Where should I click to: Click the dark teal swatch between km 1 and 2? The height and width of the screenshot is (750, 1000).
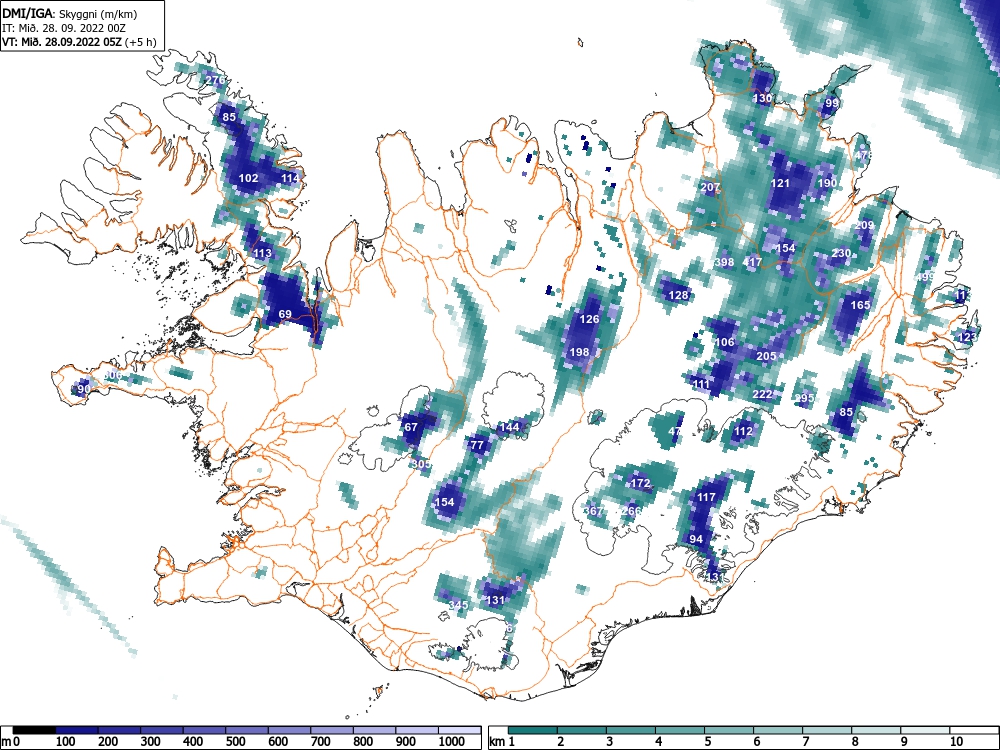tap(533, 730)
